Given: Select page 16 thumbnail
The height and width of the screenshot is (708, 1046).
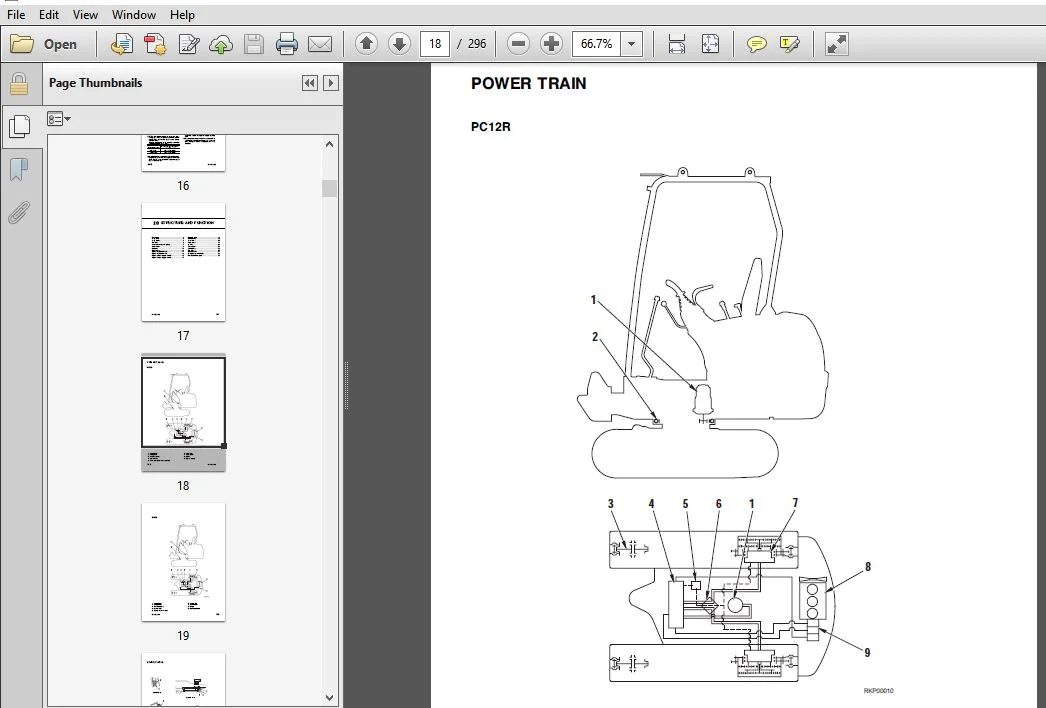Looking at the screenshot, I should click(x=183, y=153).
